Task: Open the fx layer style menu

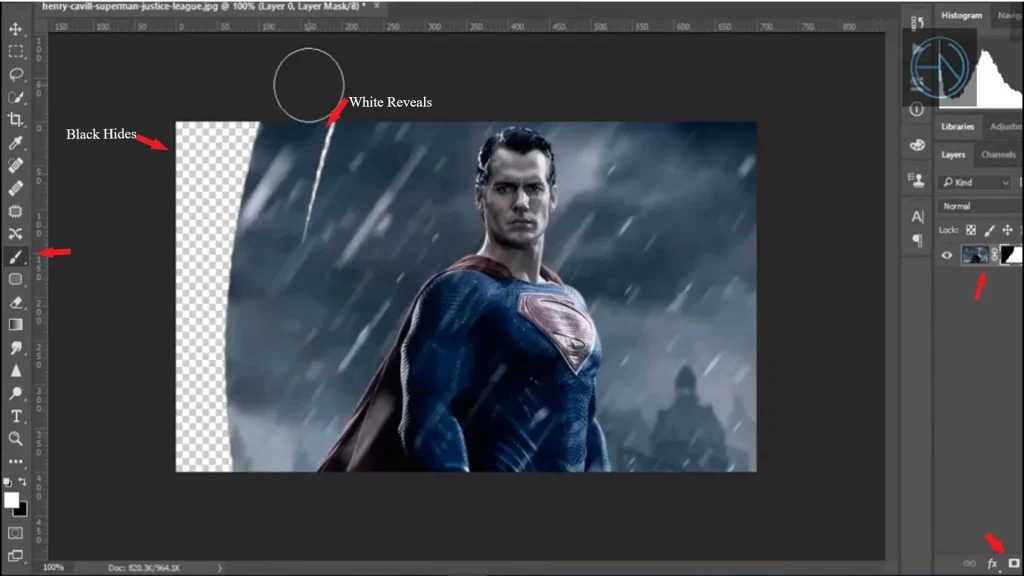Action: pos(993,564)
